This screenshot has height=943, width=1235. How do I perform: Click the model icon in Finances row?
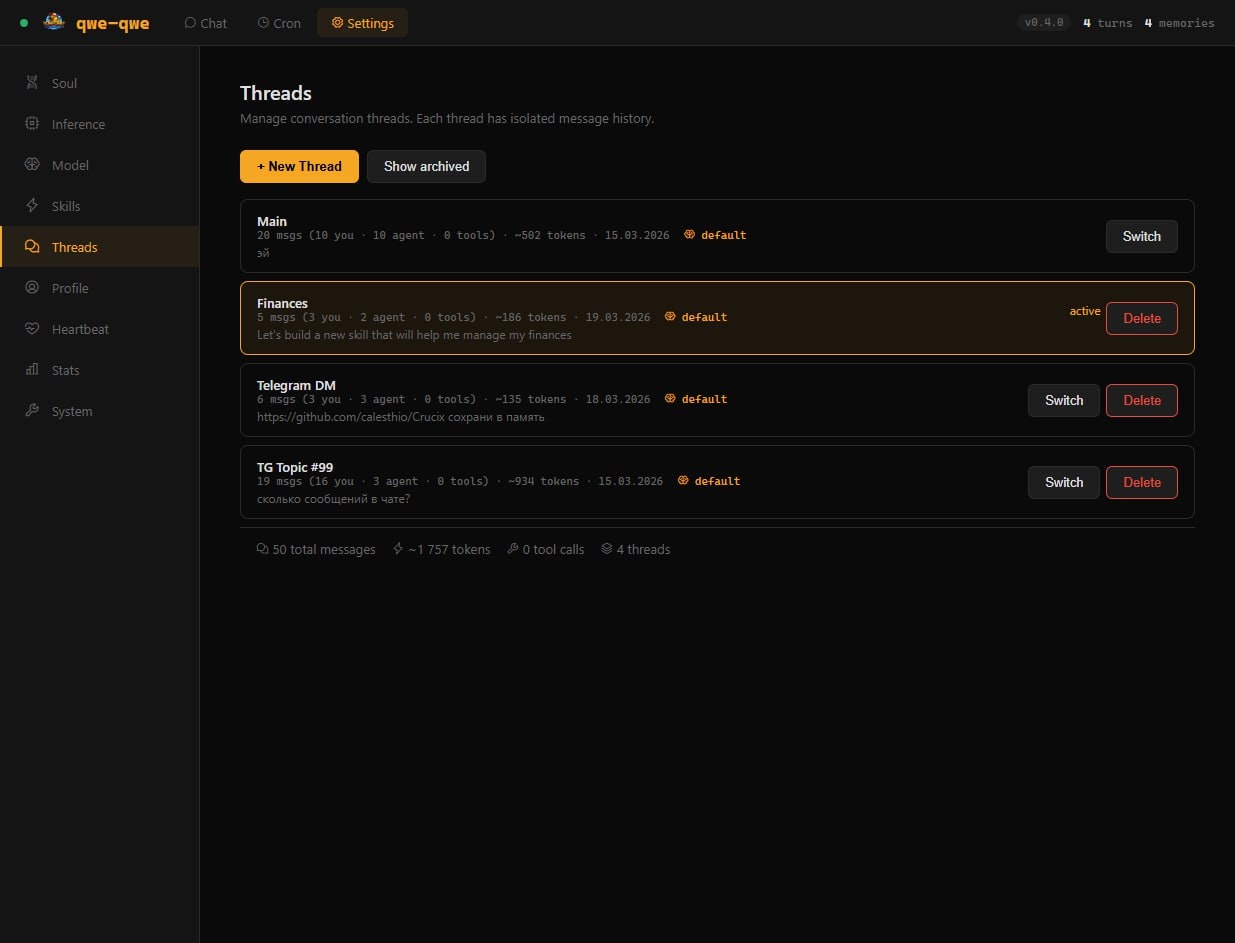tap(670, 317)
